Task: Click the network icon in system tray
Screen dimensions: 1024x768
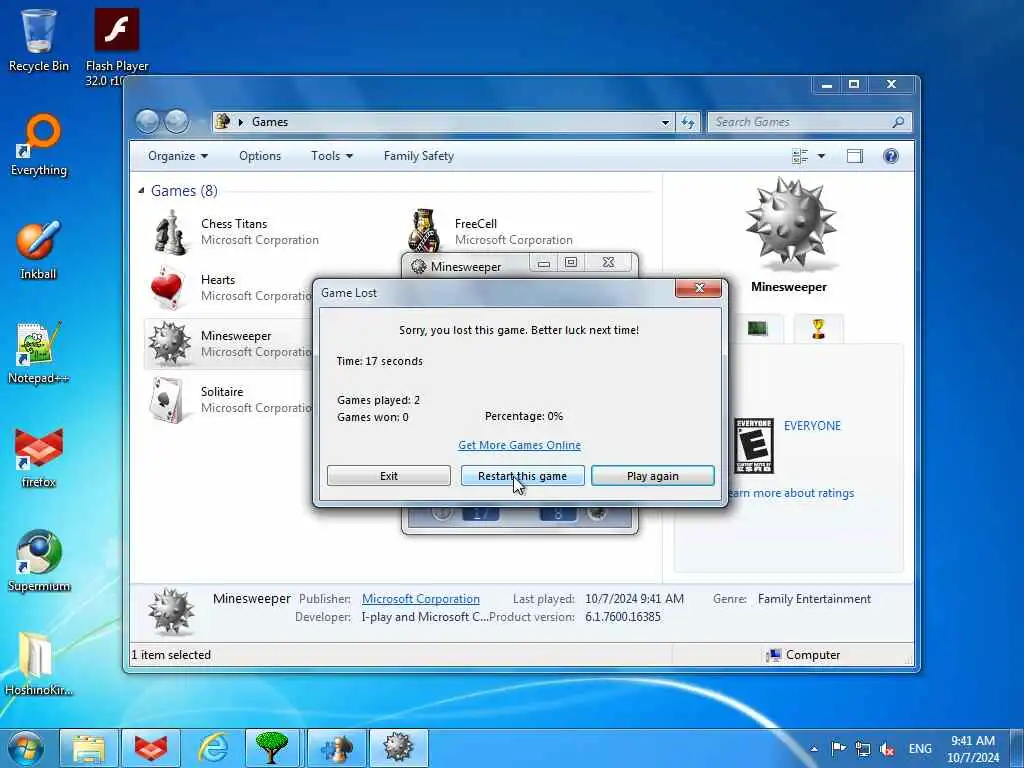Action: coord(863,749)
